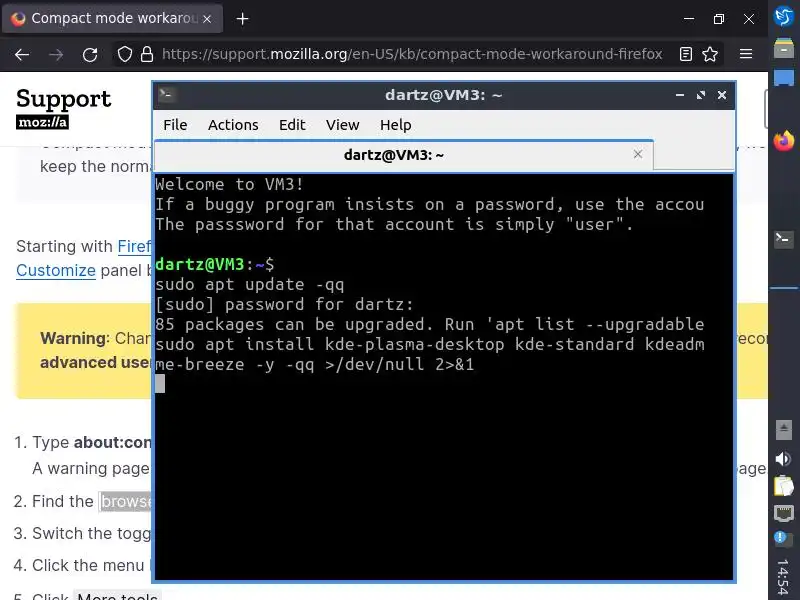The height and width of the screenshot is (600, 800).
Task: Open the wired network tray icon
Action: click(784, 513)
